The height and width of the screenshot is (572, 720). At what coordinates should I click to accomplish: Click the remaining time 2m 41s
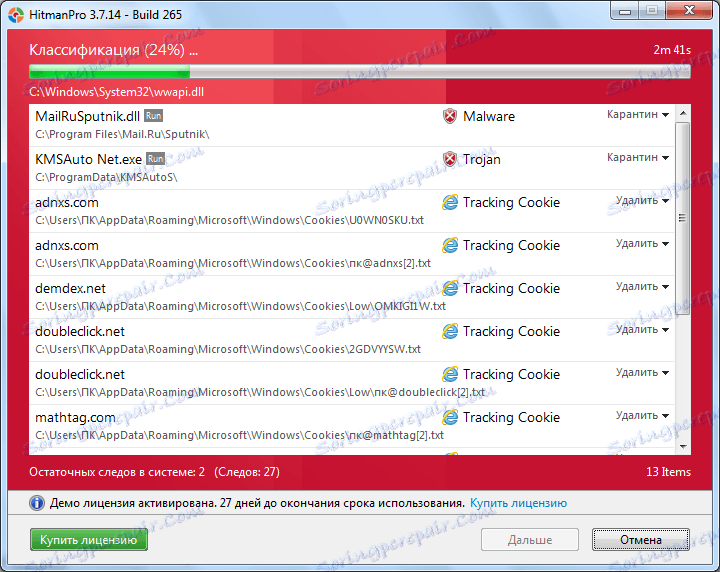pyautogui.click(x=672, y=50)
